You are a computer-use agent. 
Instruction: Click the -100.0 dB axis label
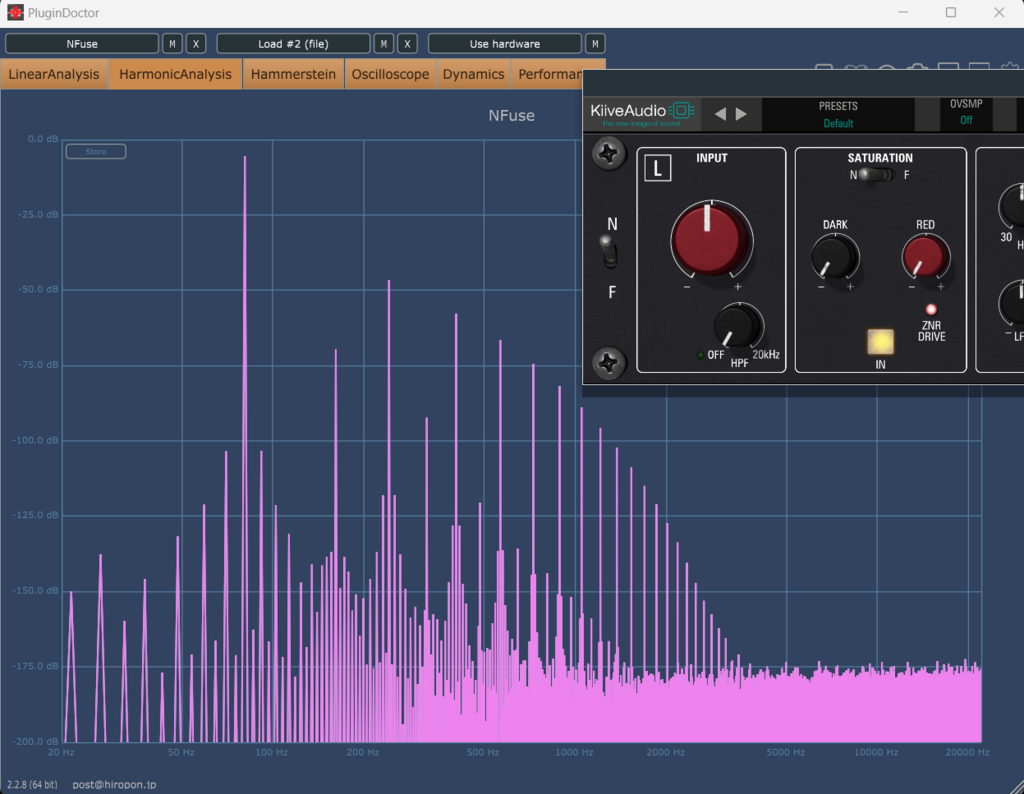(35, 440)
